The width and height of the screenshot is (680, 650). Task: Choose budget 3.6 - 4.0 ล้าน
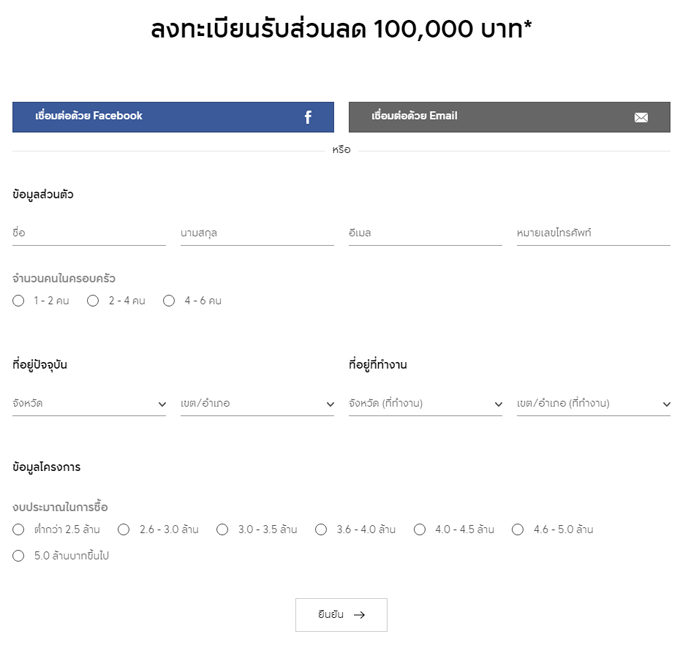click(x=321, y=529)
